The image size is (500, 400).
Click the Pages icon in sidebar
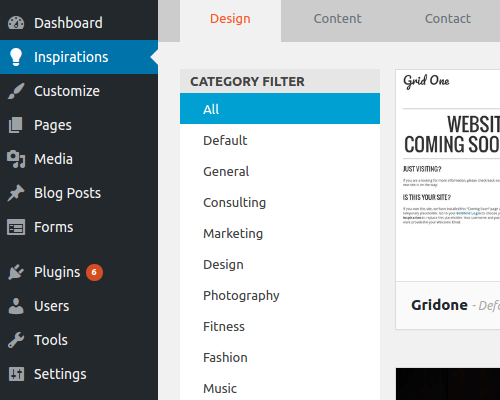point(16,125)
